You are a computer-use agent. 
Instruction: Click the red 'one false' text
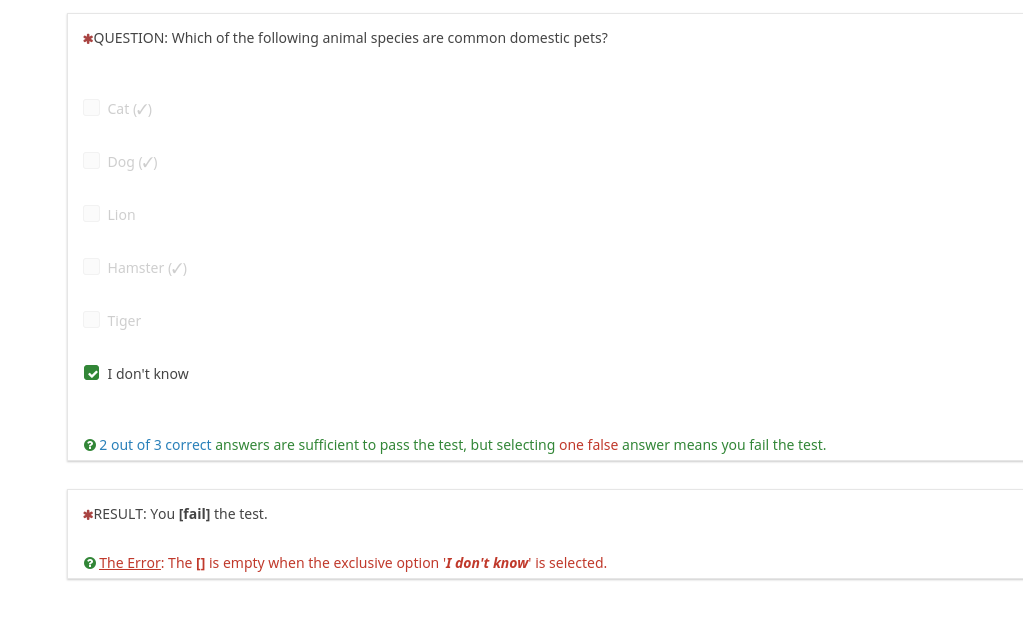pos(588,445)
